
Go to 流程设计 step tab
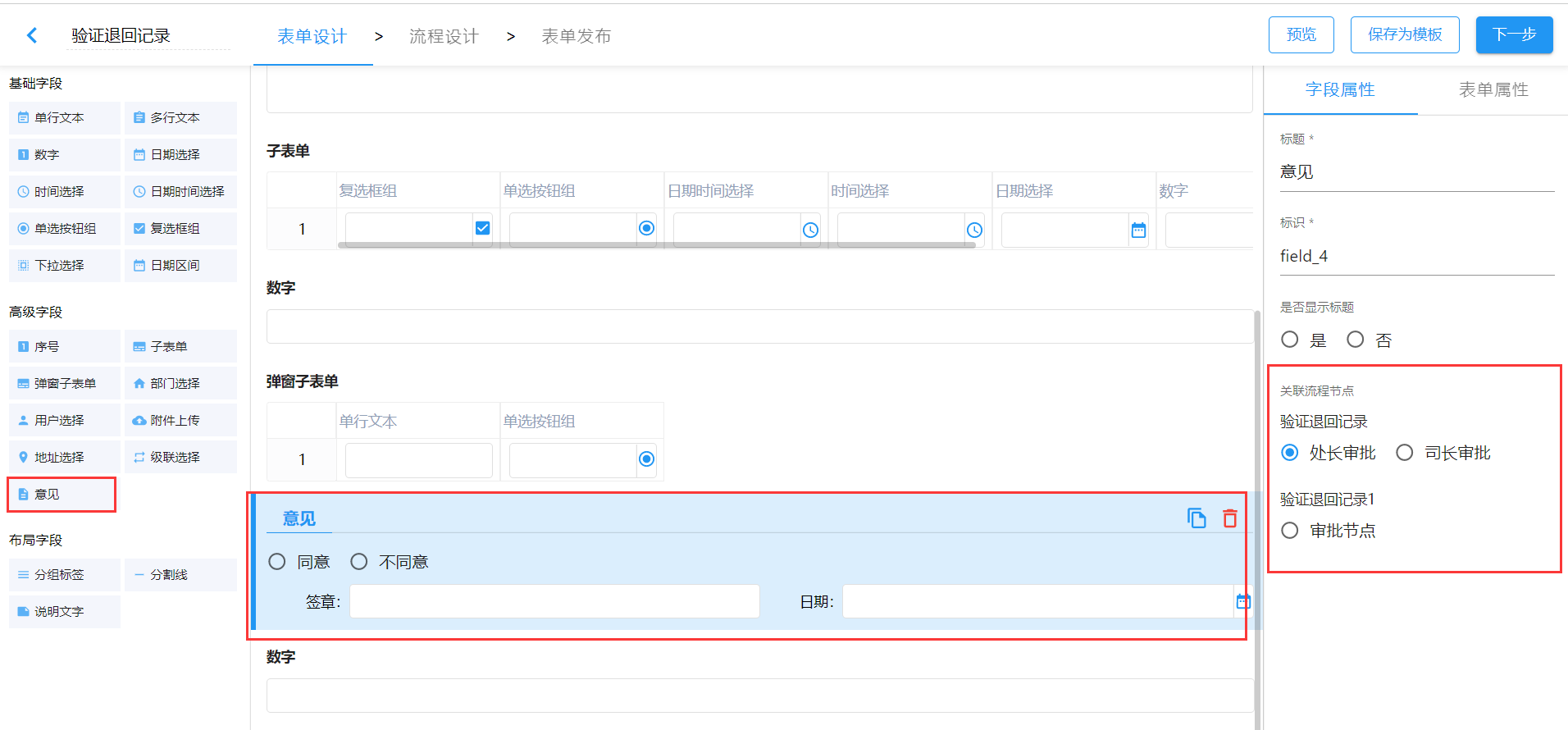pos(444,36)
